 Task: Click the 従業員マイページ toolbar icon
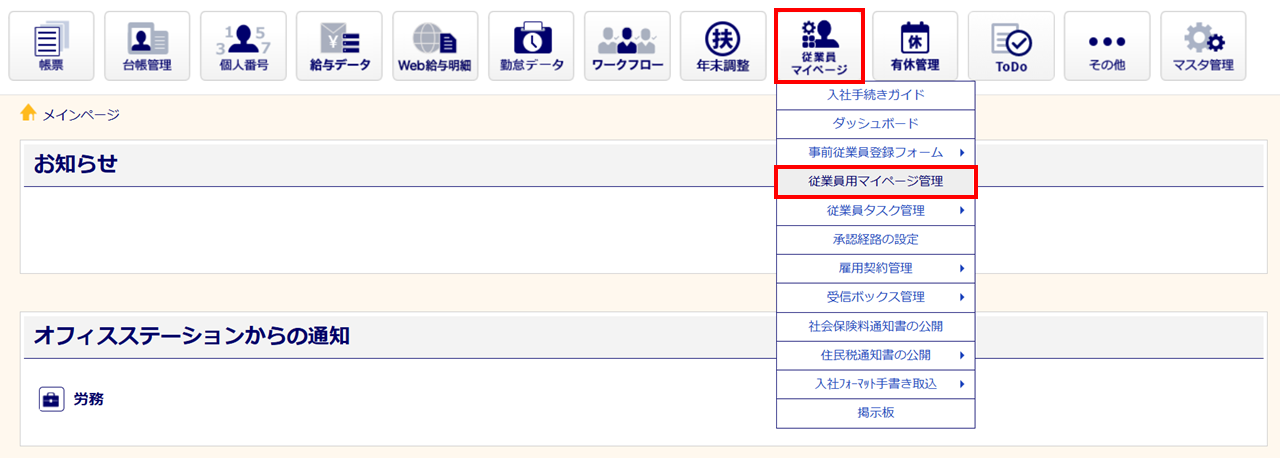(x=819, y=46)
